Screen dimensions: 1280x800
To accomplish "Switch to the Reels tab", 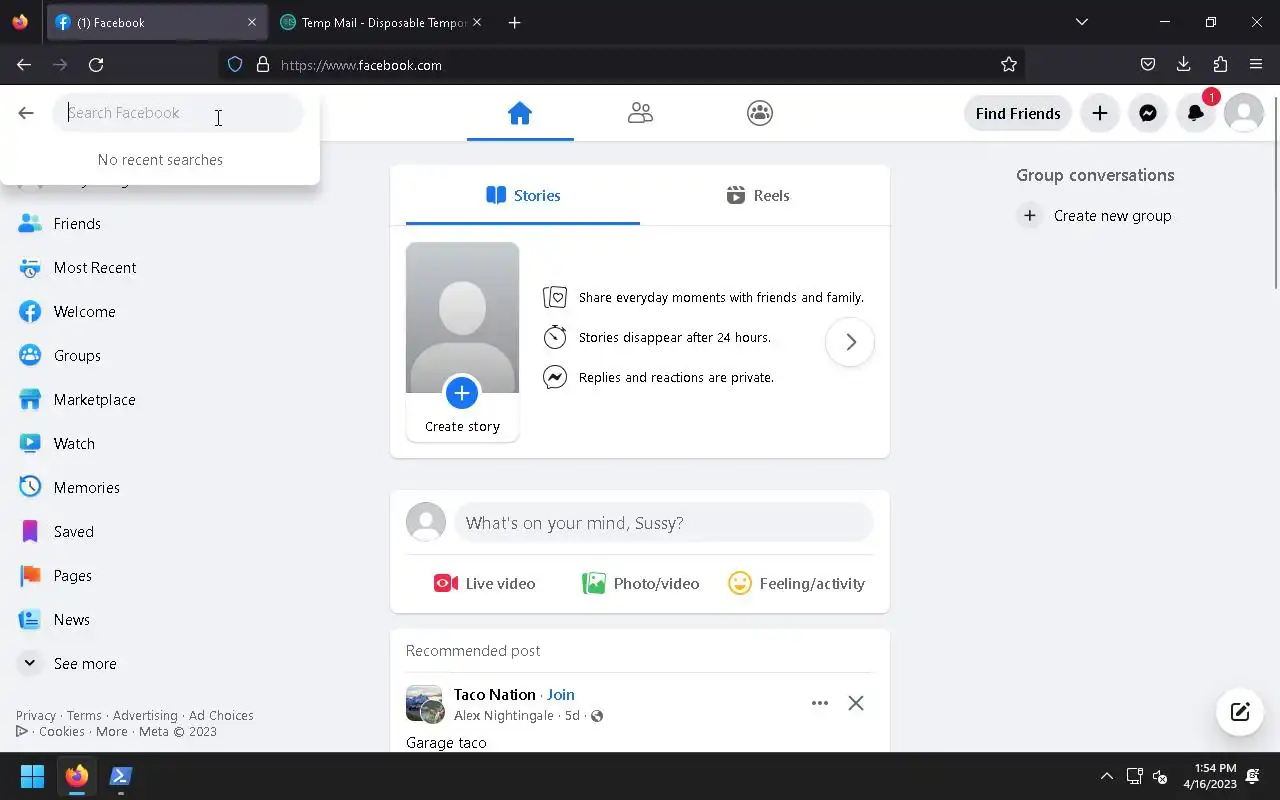I will click(757, 195).
